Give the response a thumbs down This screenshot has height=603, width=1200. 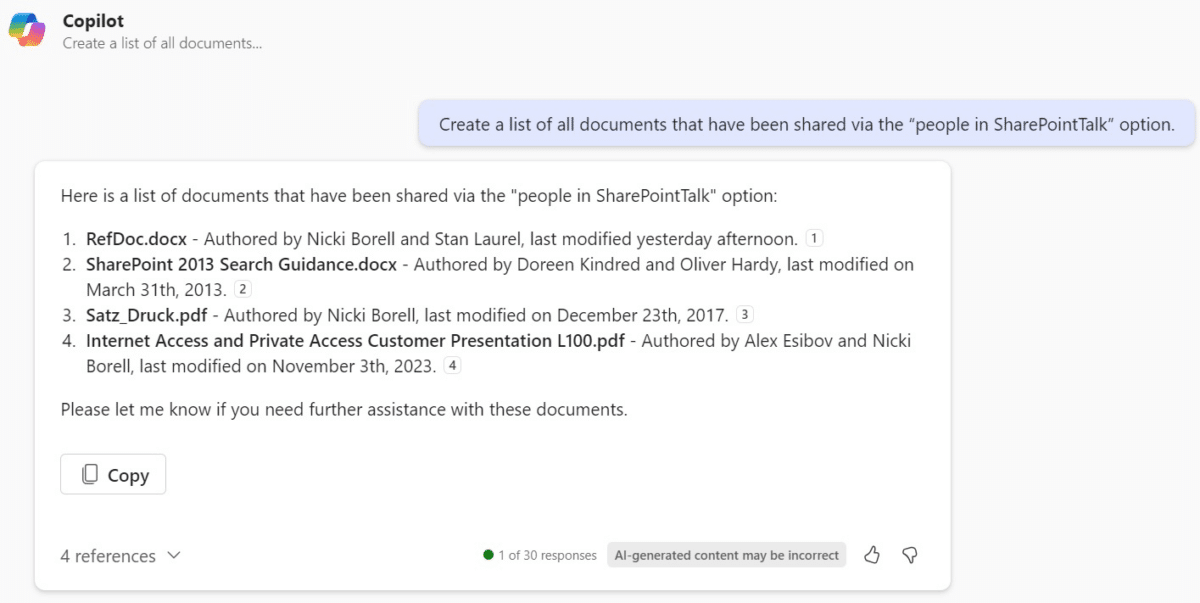click(x=910, y=555)
